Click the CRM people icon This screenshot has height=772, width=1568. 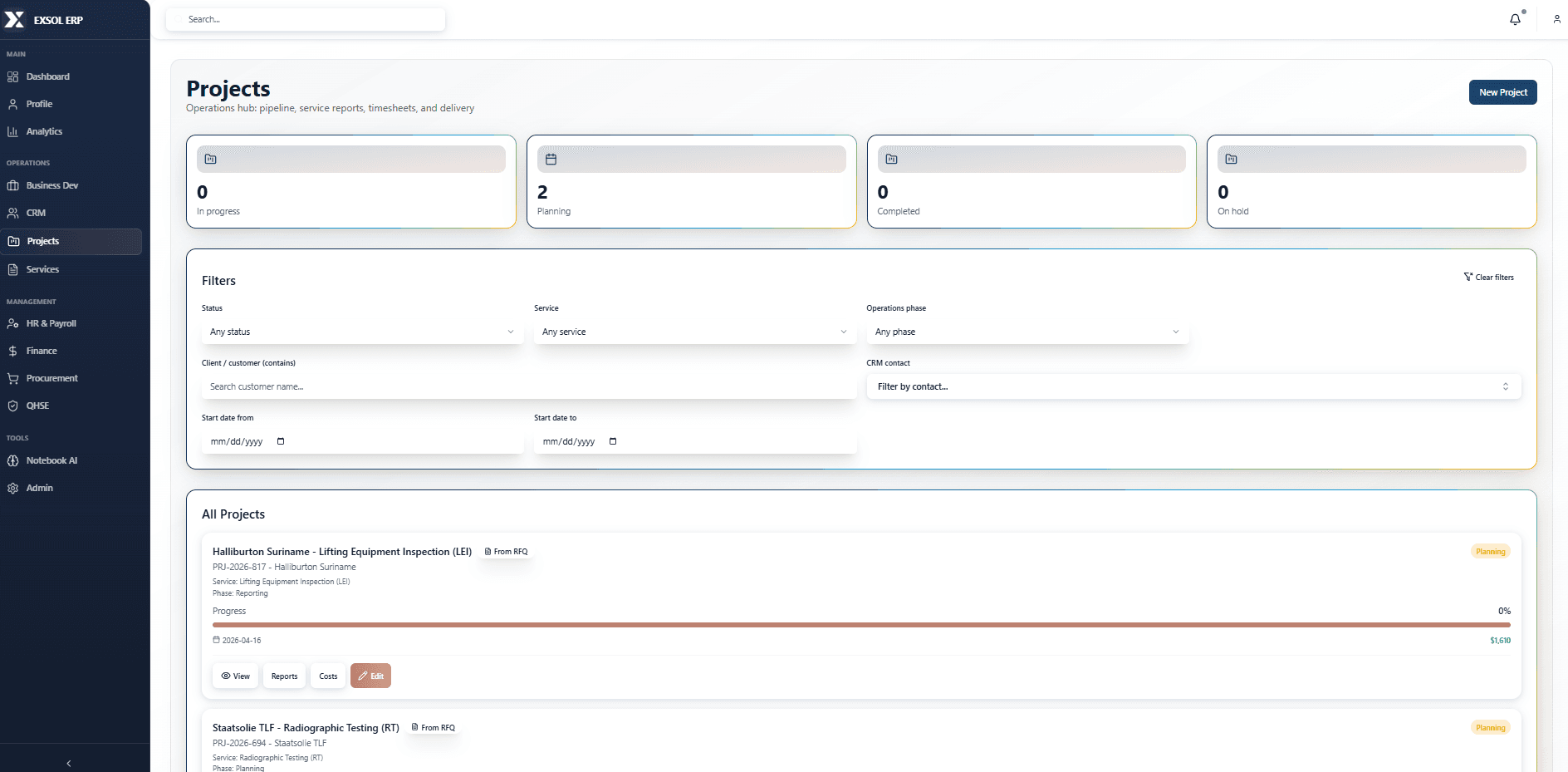(12, 213)
